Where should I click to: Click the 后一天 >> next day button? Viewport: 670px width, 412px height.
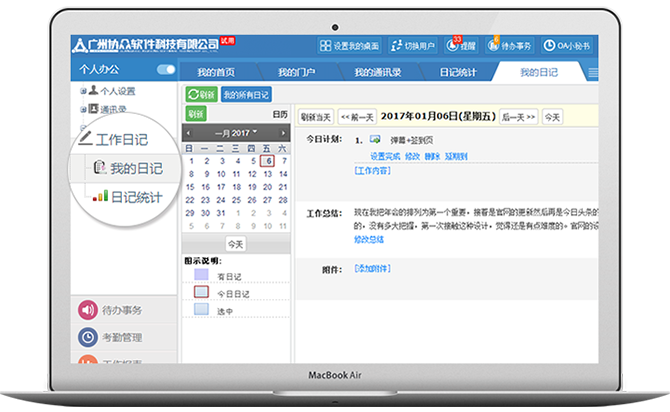518,117
